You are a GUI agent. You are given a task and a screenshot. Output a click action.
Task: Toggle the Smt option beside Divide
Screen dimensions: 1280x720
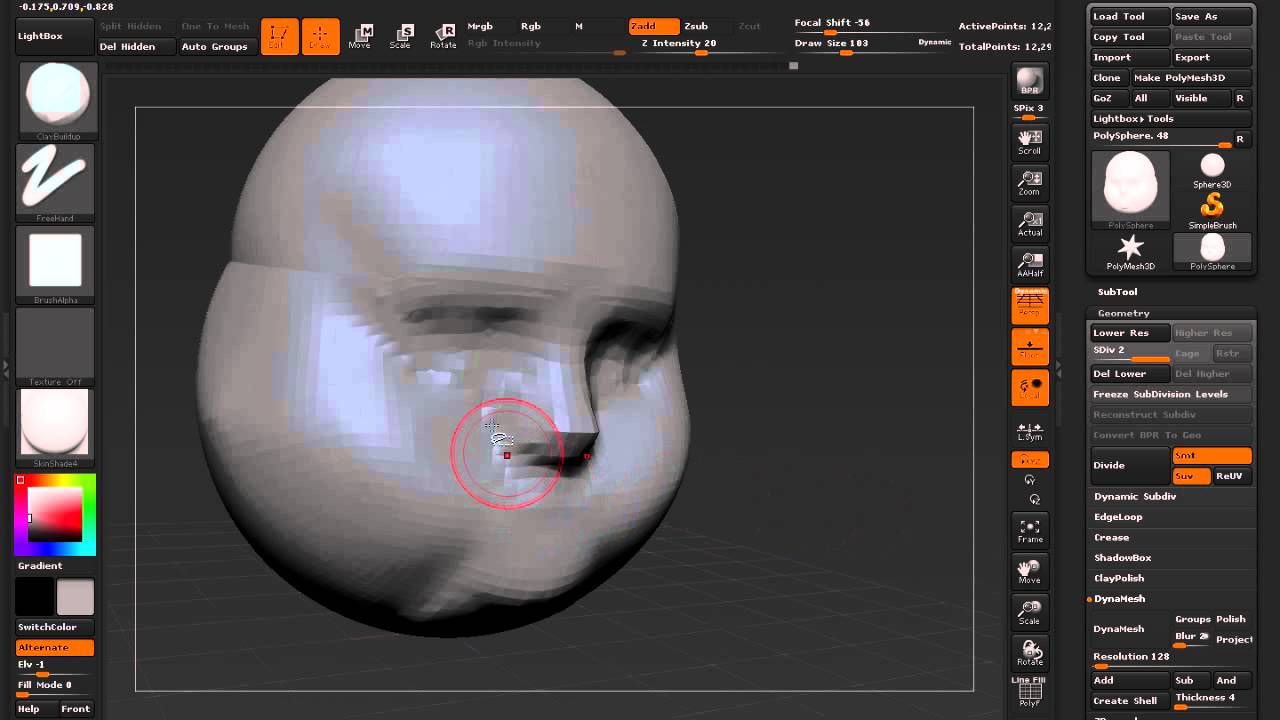click(1211, 455)
